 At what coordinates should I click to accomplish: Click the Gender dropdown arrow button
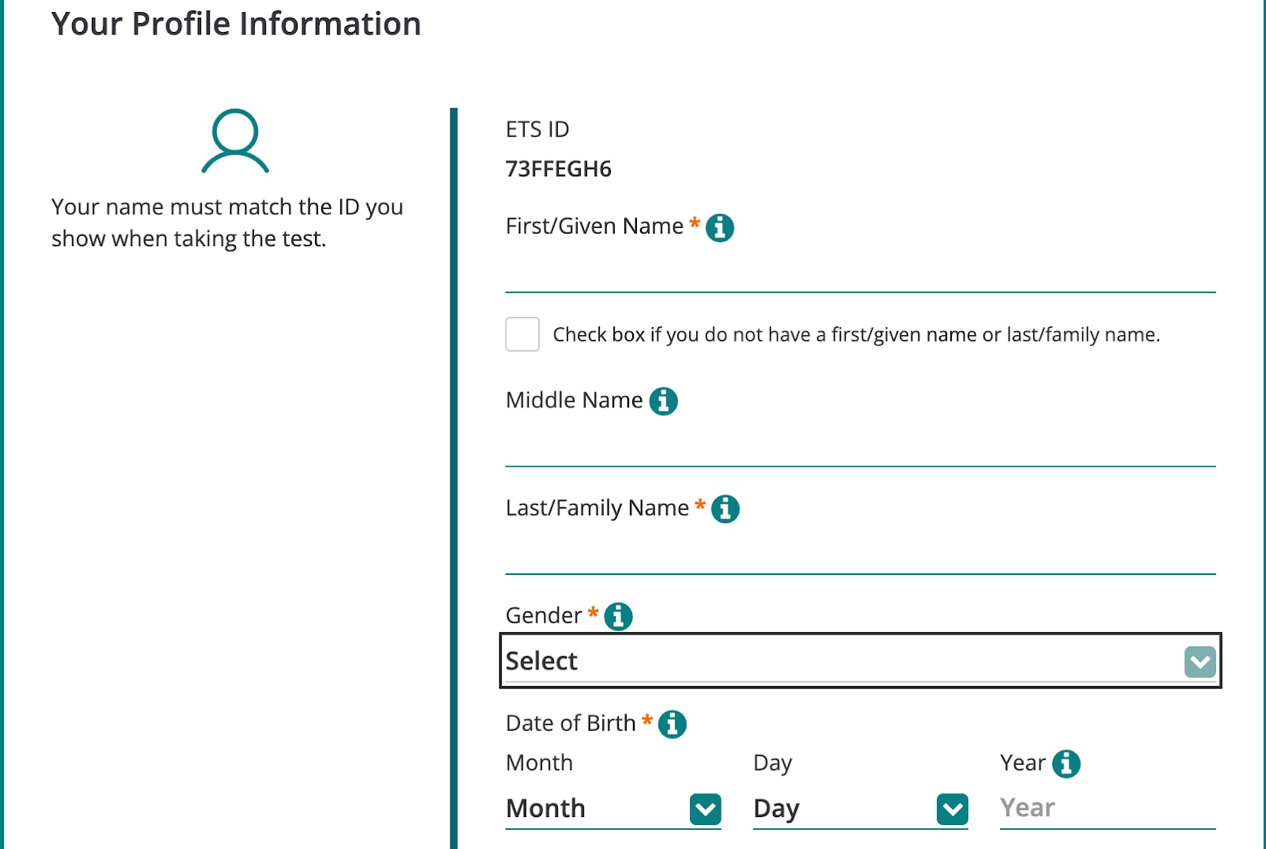1200,662
